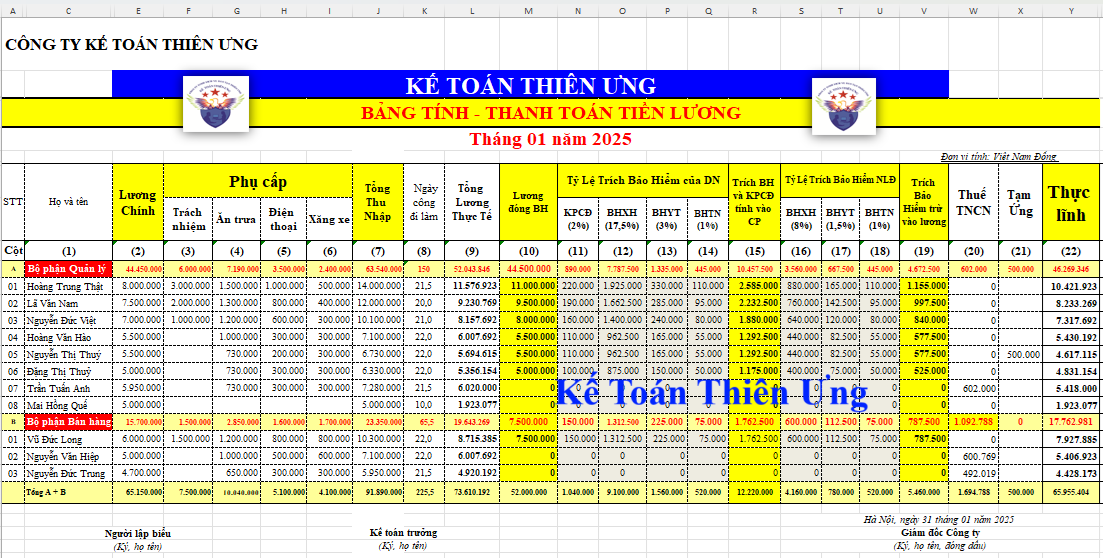Click the "Người lập biểu" signature label
The width and height of the screenshot is (1103, 558).
[x=138, y=533]
